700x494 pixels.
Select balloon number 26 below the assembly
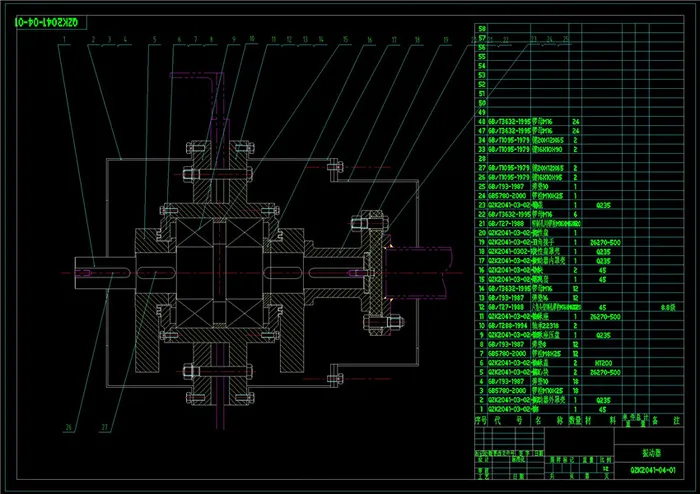click(x=69, y=428)
